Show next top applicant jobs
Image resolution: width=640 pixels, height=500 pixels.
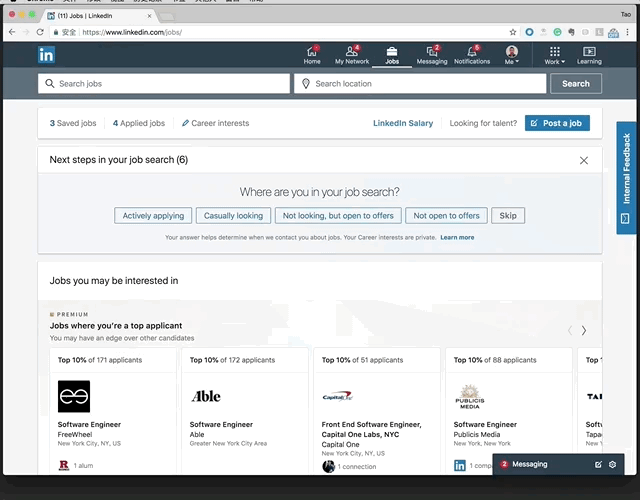(584, 330)
